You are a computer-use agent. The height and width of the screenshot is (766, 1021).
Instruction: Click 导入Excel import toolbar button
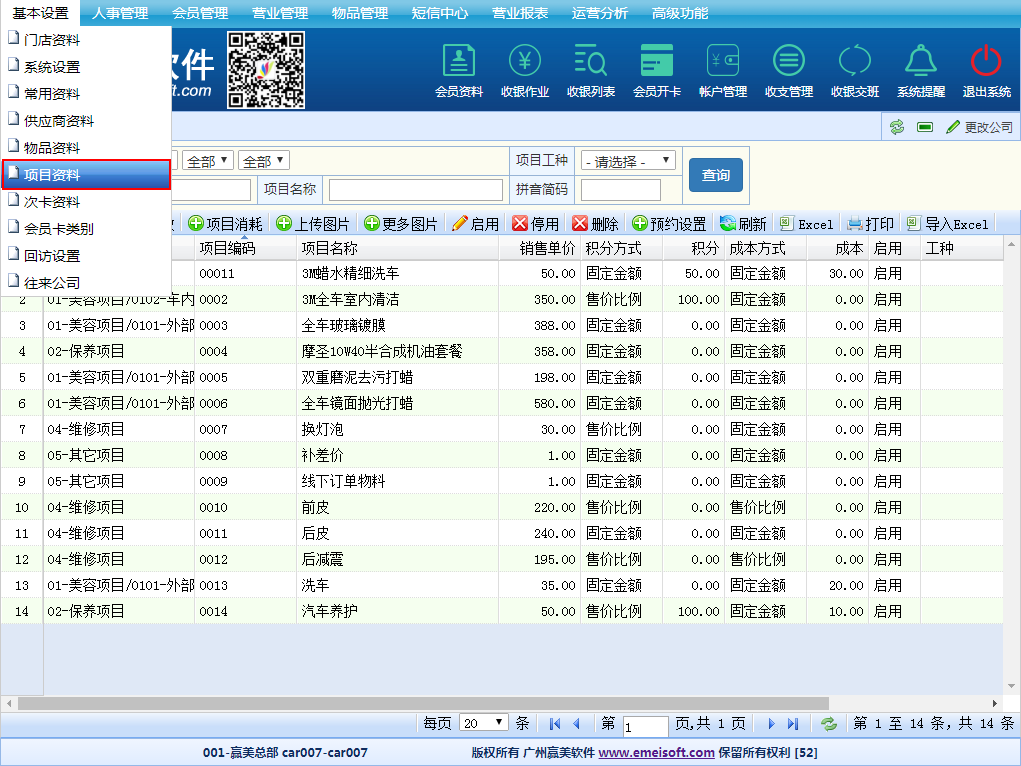point(948,224)
